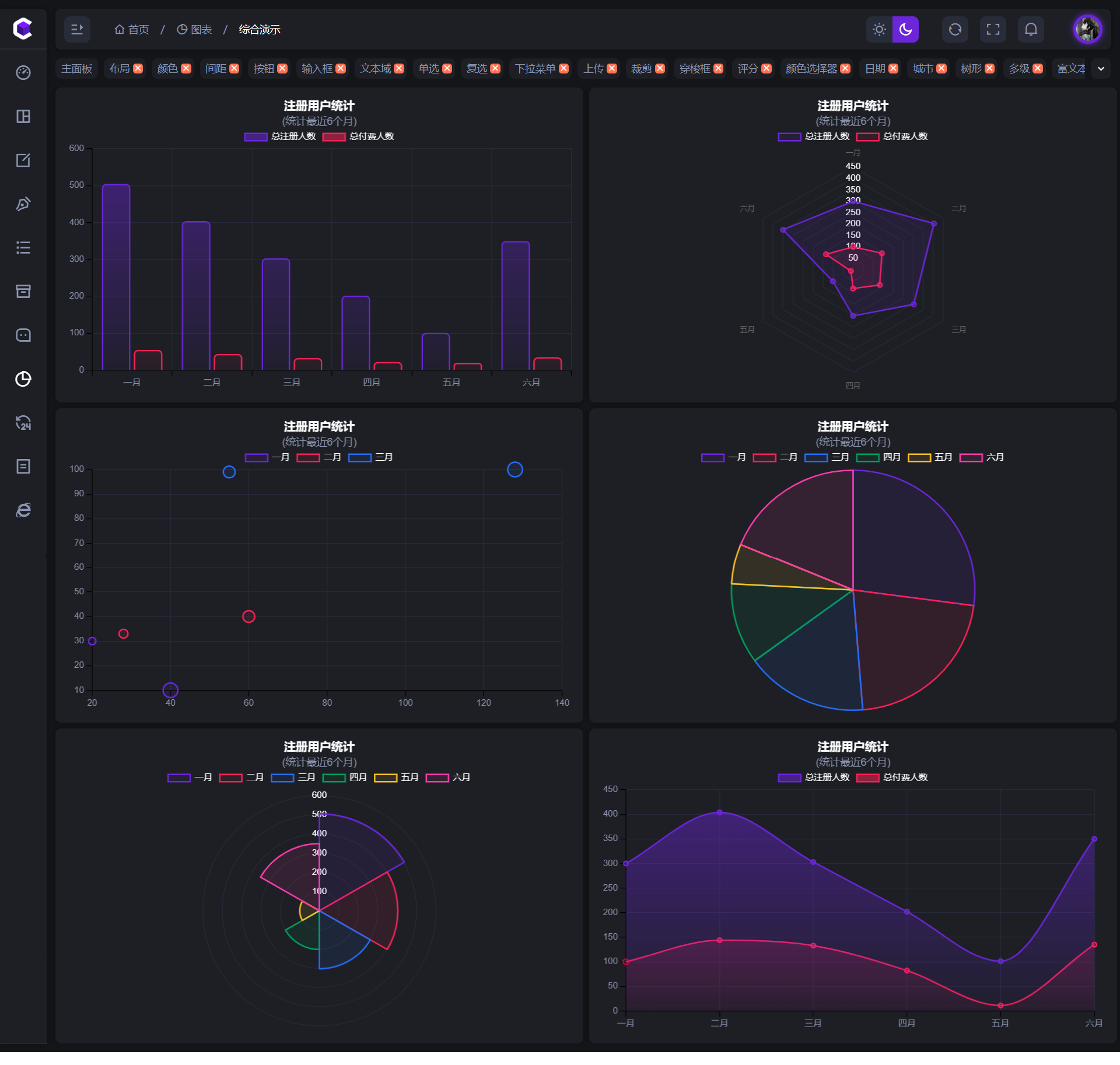The width and height of the screenshot is (1120, 1065).
Task: Switch to light theme sun toggle
Action: point(879,29)
